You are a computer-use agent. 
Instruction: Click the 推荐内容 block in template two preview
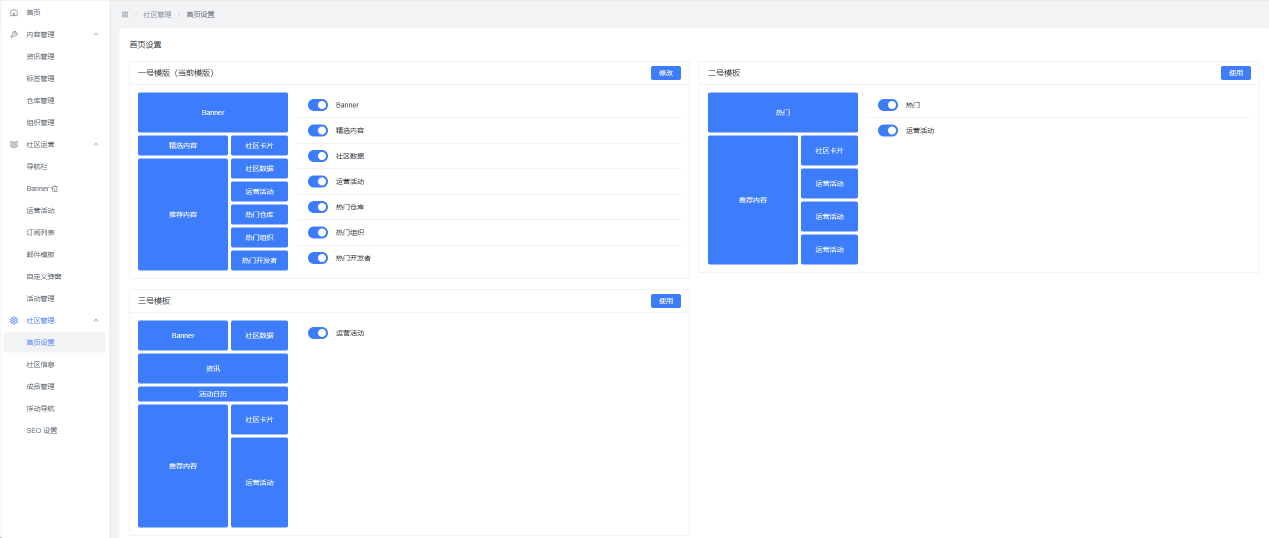753,200
